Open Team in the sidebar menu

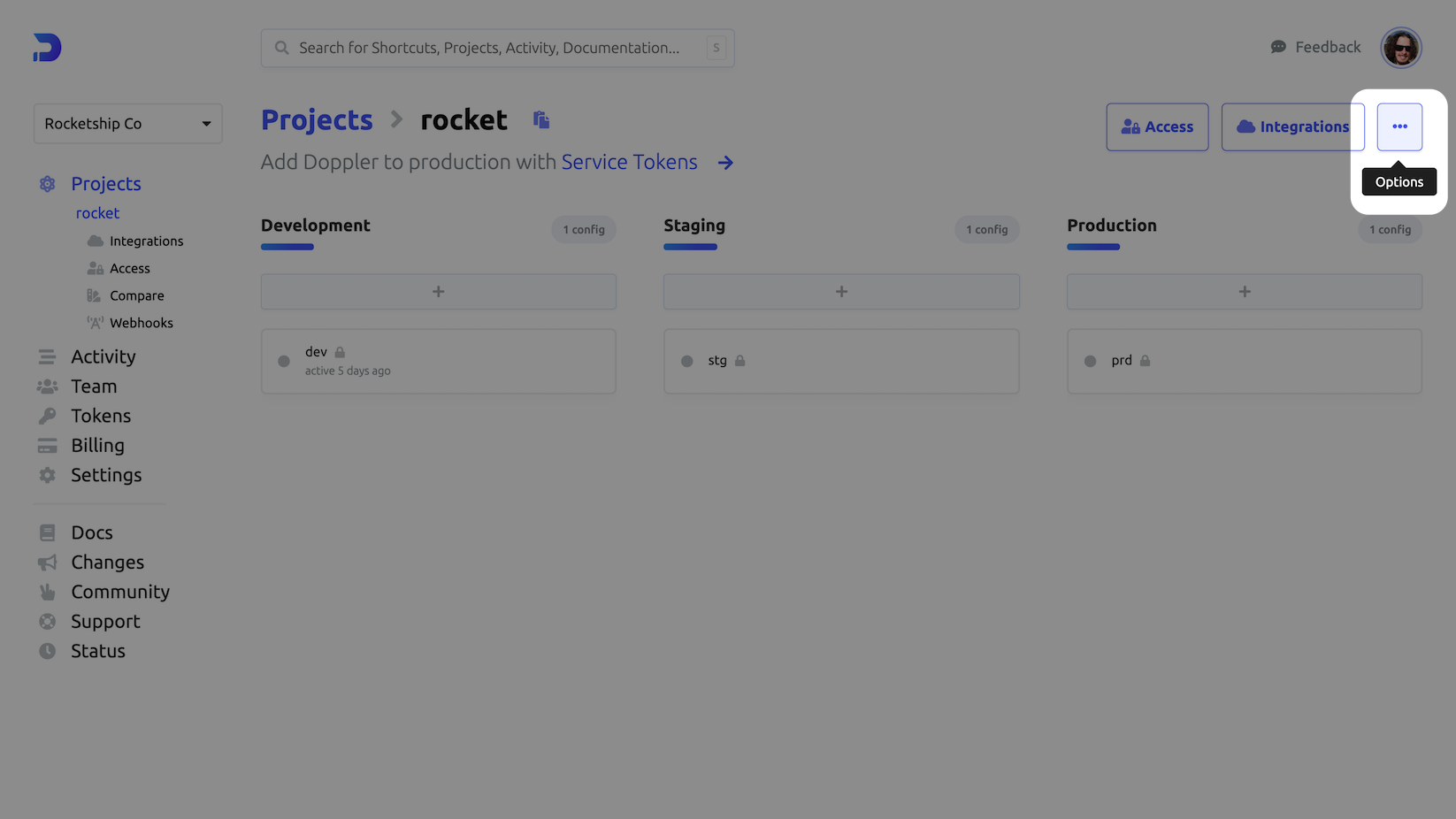94,387
